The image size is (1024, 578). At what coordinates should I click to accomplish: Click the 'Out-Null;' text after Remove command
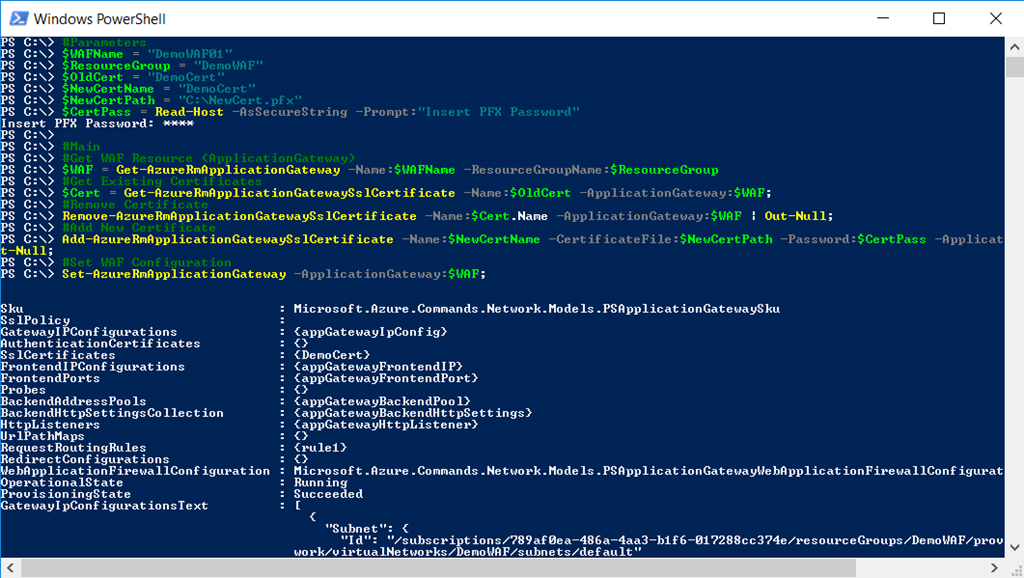[x=799, y=216]
